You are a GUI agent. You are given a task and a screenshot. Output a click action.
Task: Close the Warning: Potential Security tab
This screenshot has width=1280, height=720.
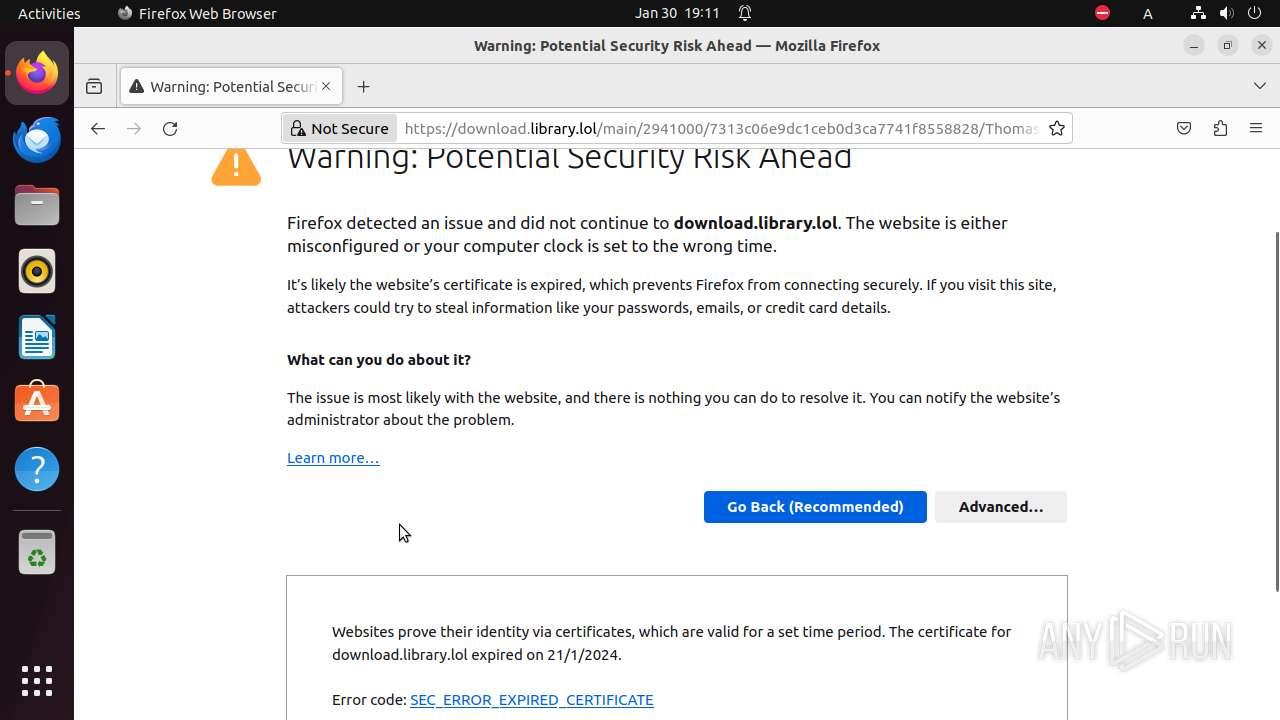[x=325, y=87]
